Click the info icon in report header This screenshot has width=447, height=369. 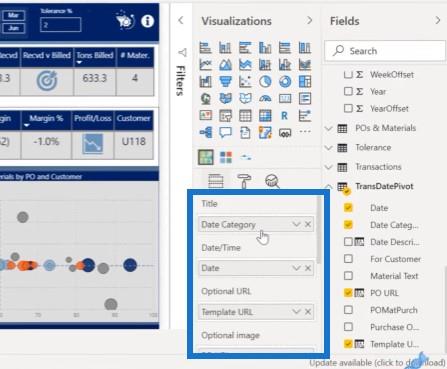pos(147,21)
